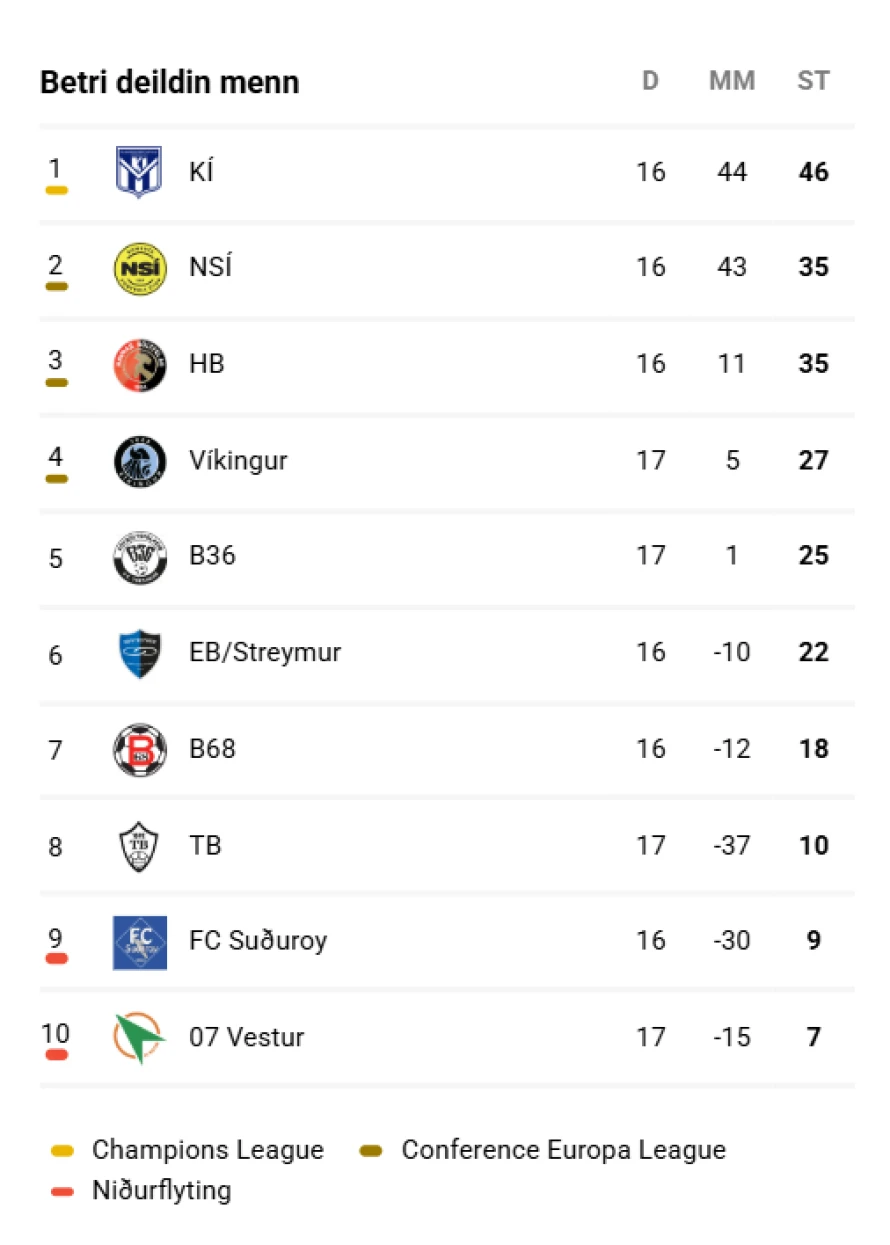Click the FC Suðuroy blue logo
Viewport: 890px width, 1245px height.
tap(139, 942)
